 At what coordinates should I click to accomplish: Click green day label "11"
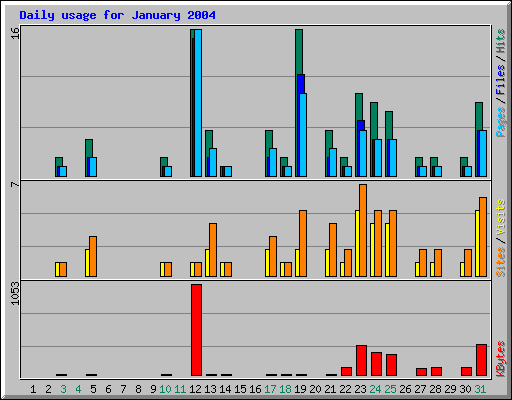pos(180,389)
